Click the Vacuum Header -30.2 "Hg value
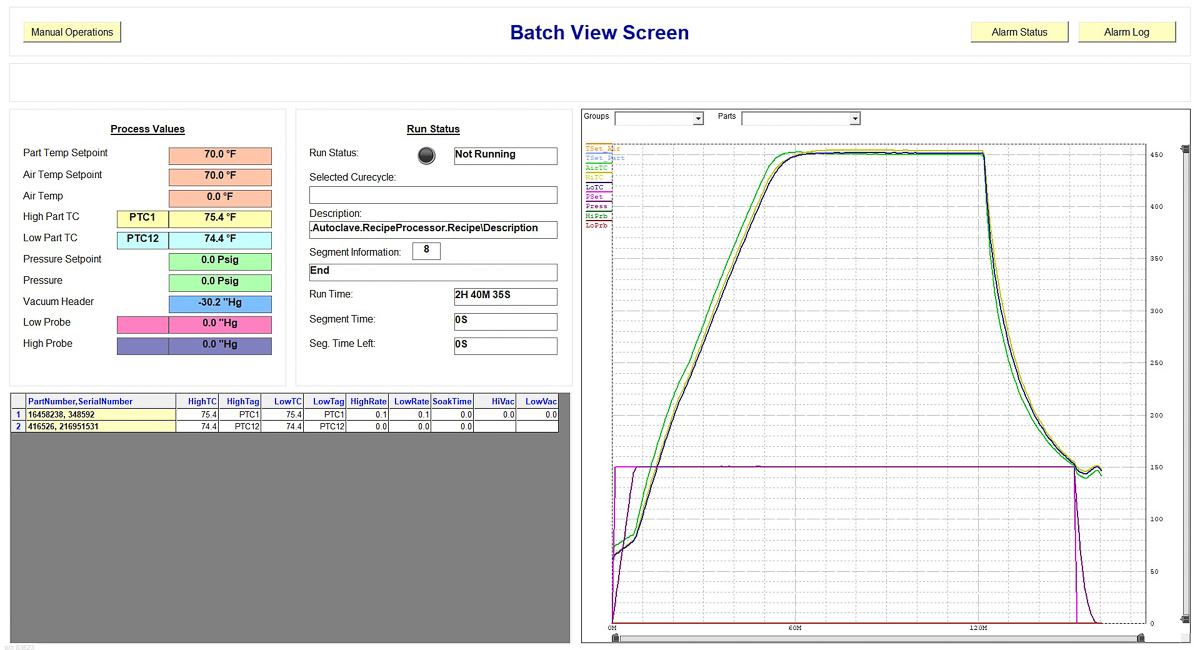The width and height of the screenshot is (1200, 650). tap(220, 304)
